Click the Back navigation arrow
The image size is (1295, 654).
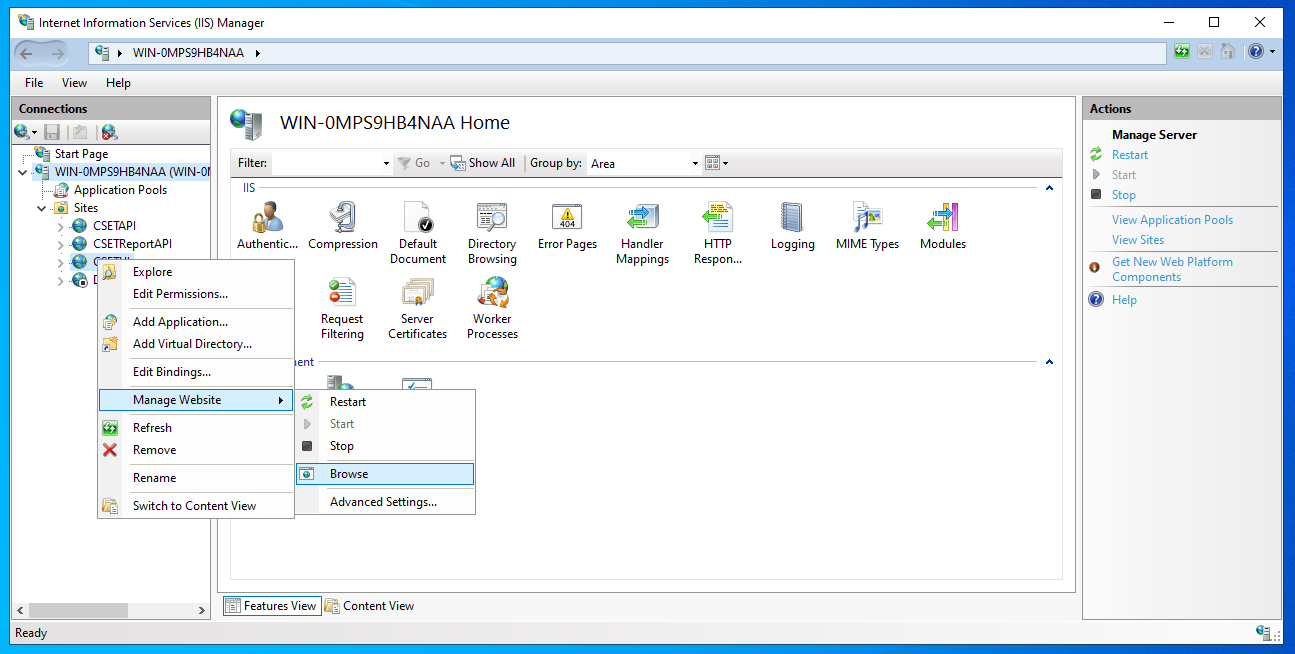coord(27,53)
